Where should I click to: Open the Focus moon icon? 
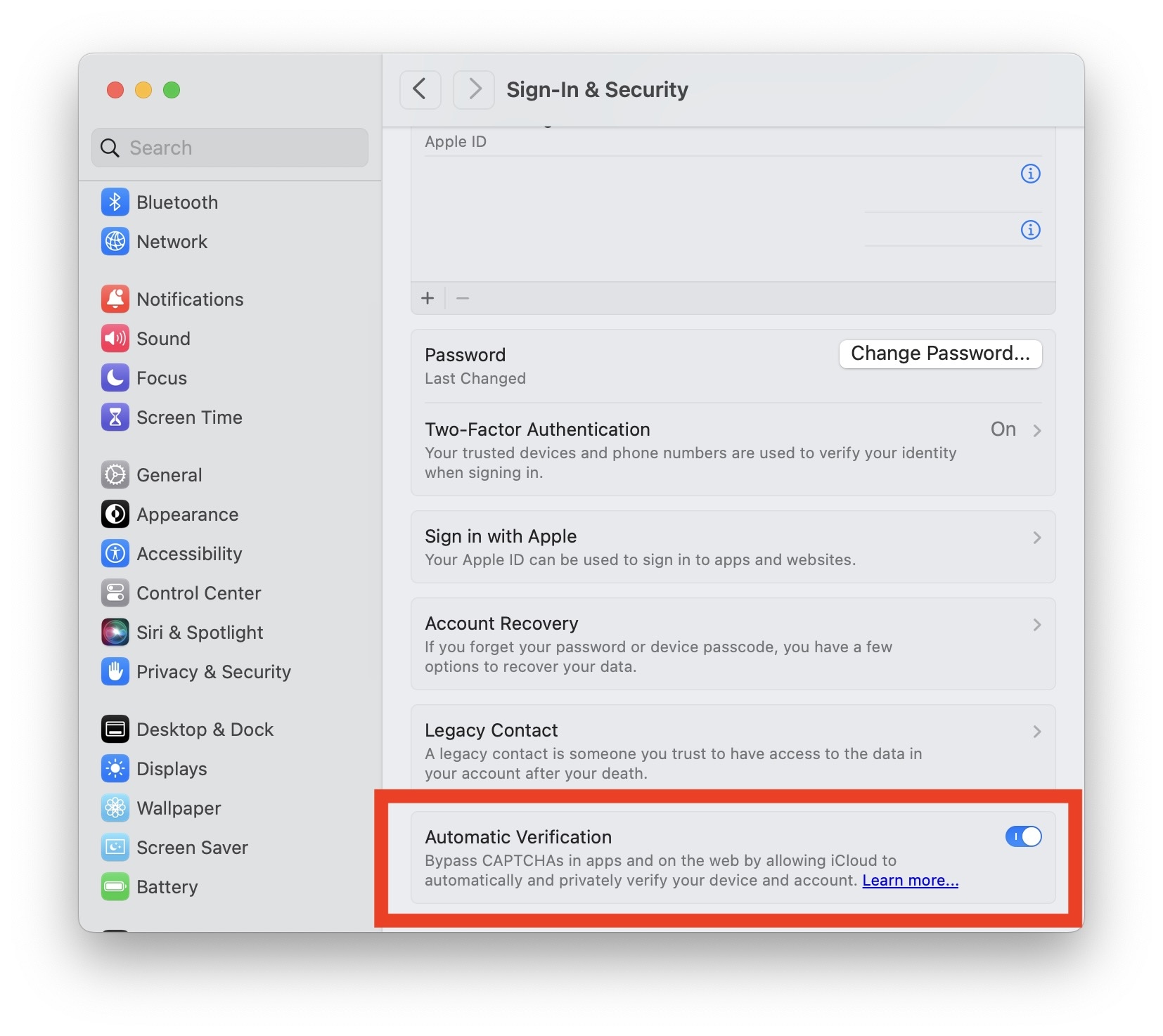[115, 378]
